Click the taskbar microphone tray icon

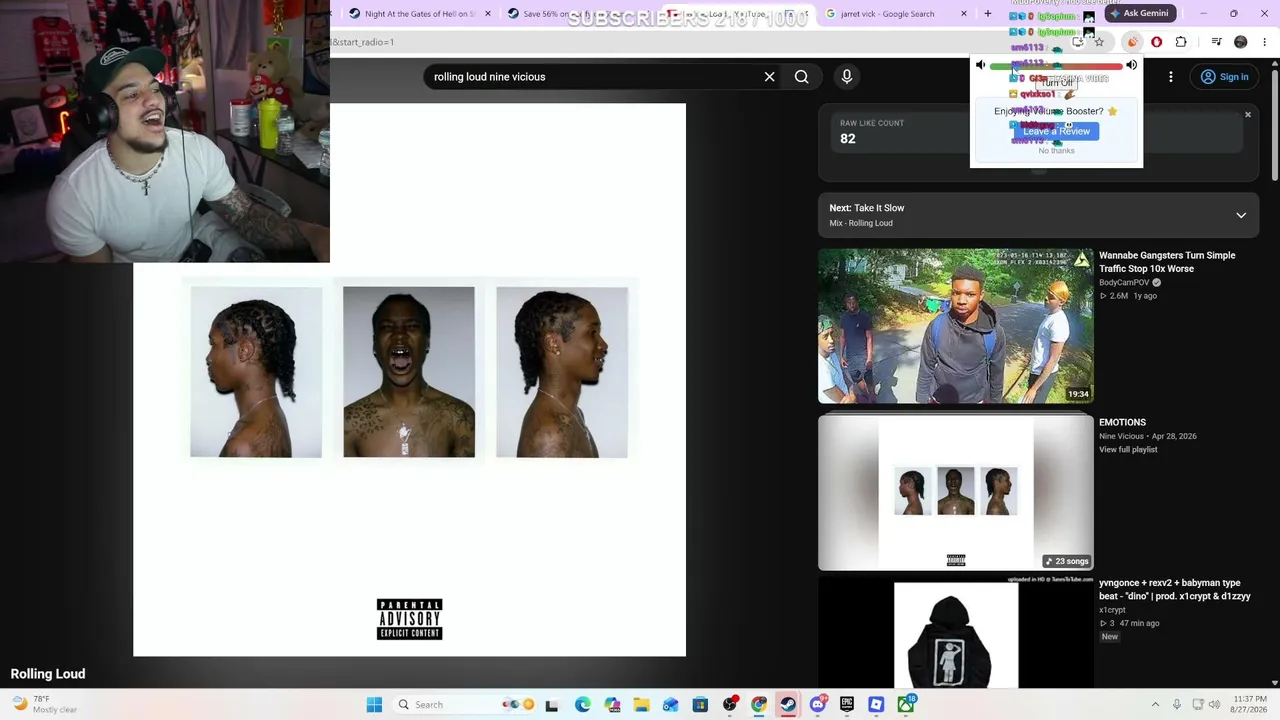[1177, 704]
